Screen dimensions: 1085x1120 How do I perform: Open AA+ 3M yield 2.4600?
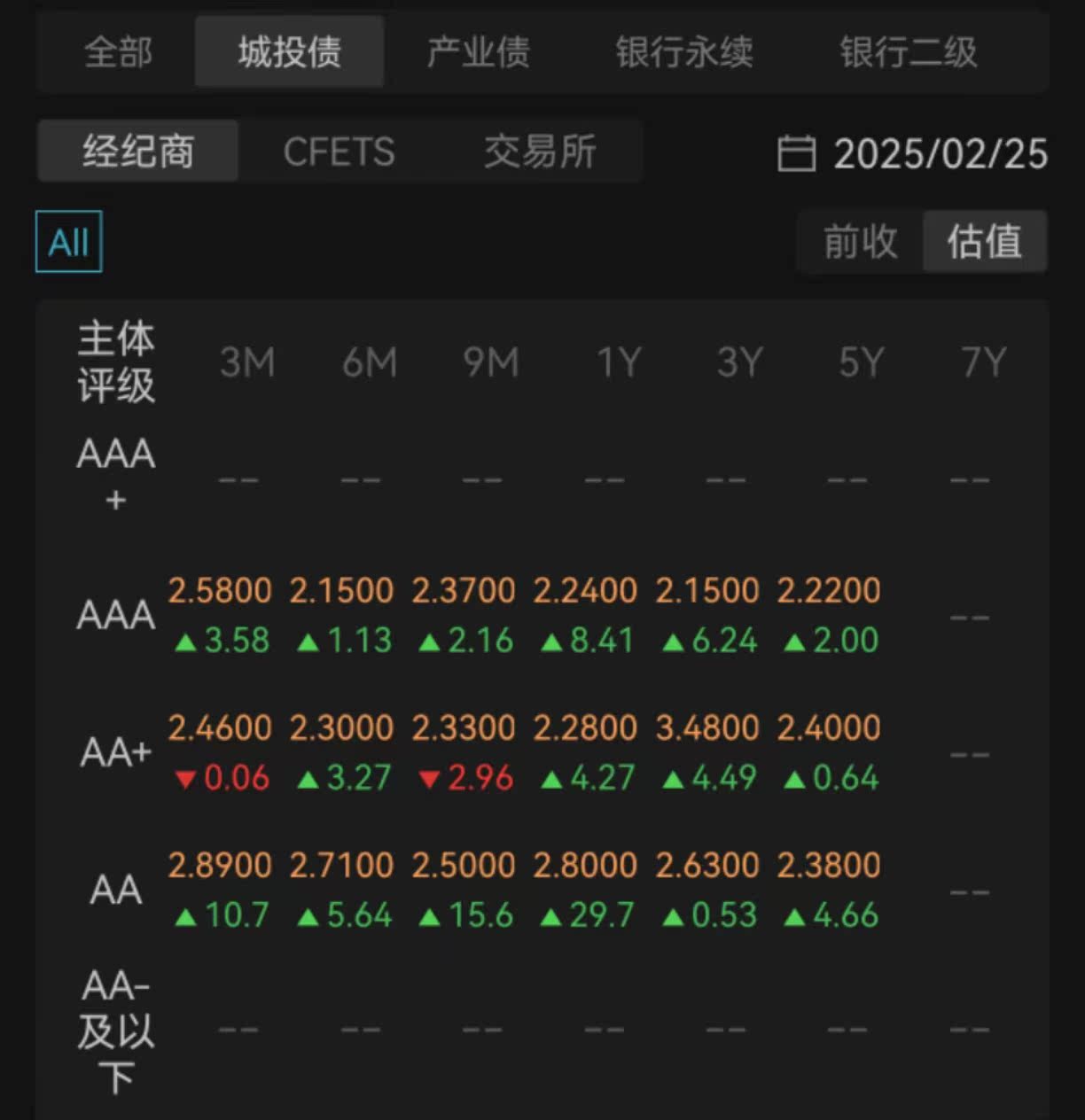(220, 727)
